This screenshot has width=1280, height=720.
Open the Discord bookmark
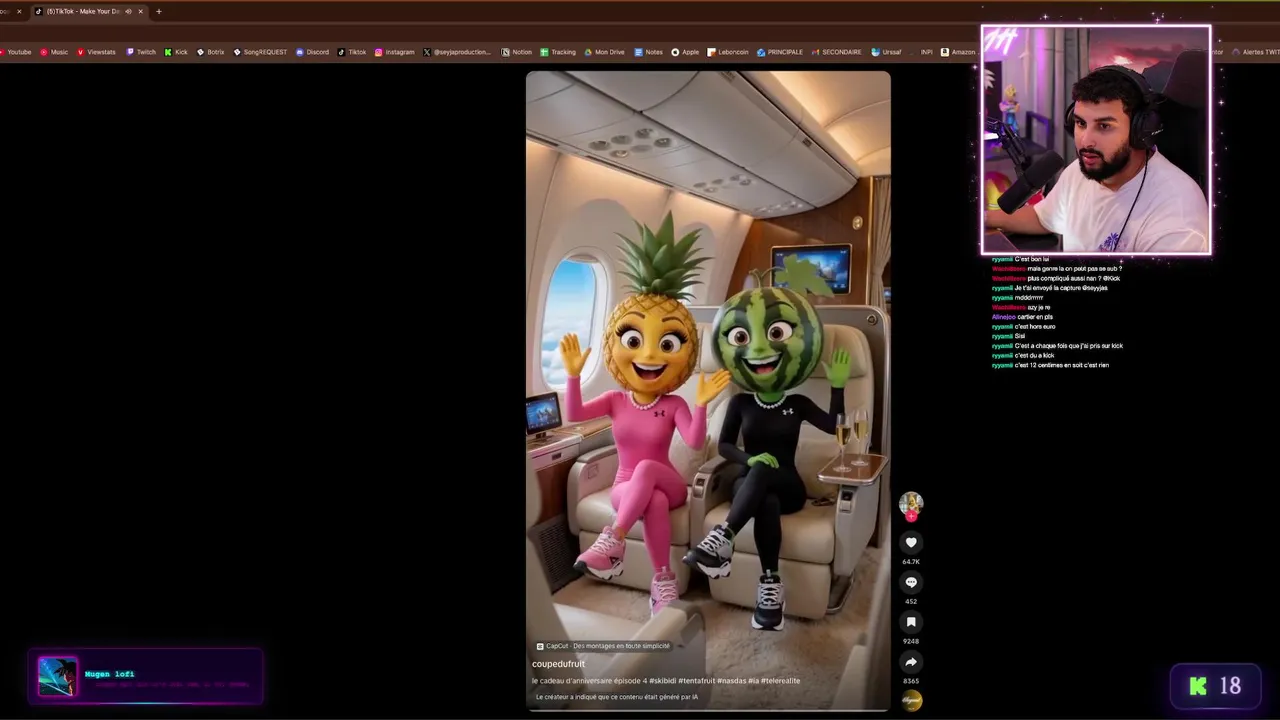tap(312, 52)
